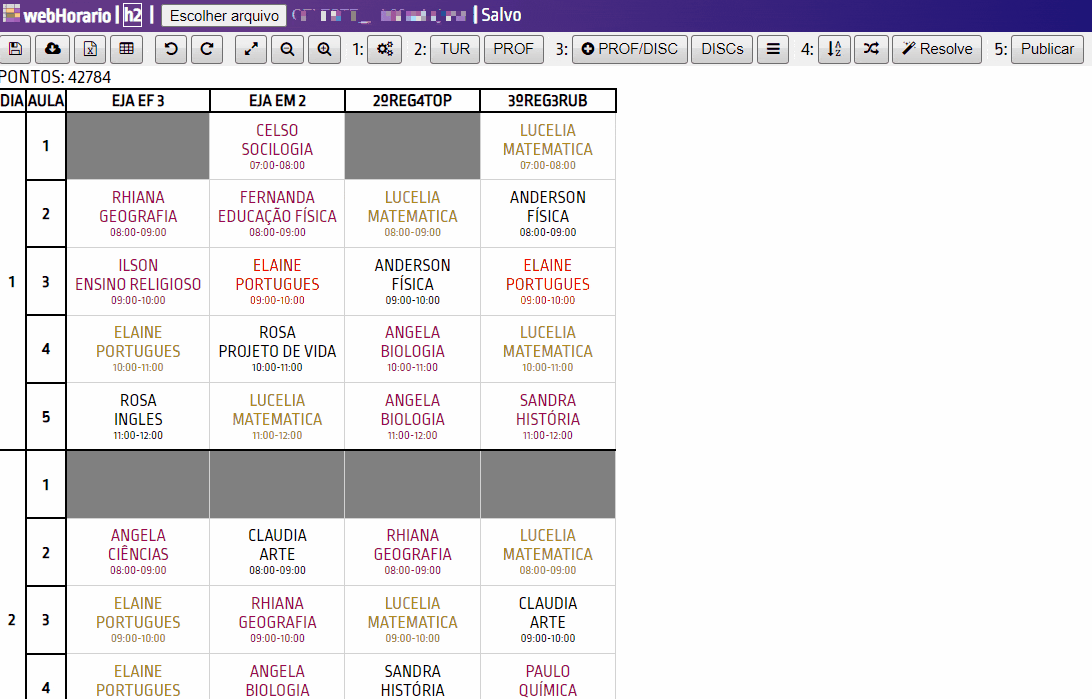
Task: Click the SANDRA HISTÓRIA cell under 2ºREG4TOP
Action: coord(412,678)
